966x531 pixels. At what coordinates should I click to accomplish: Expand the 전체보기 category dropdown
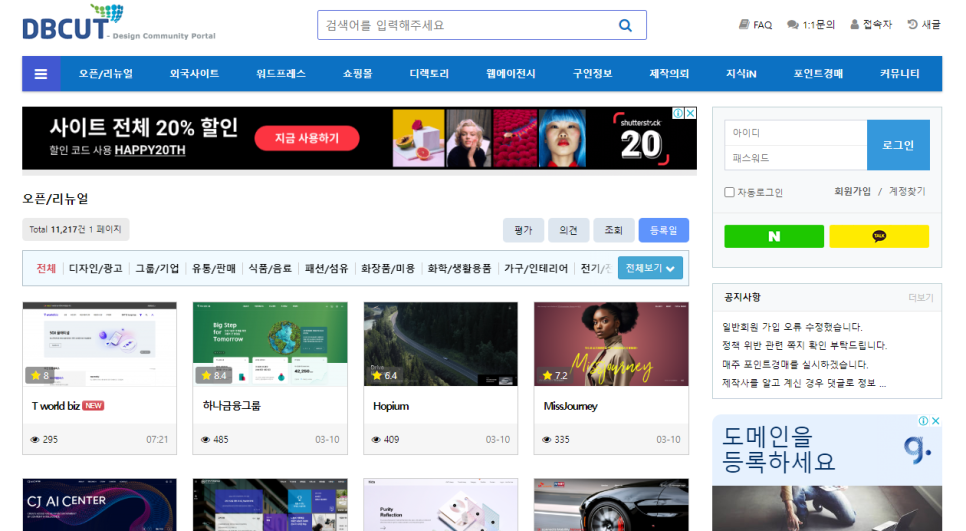click(650, 268)
